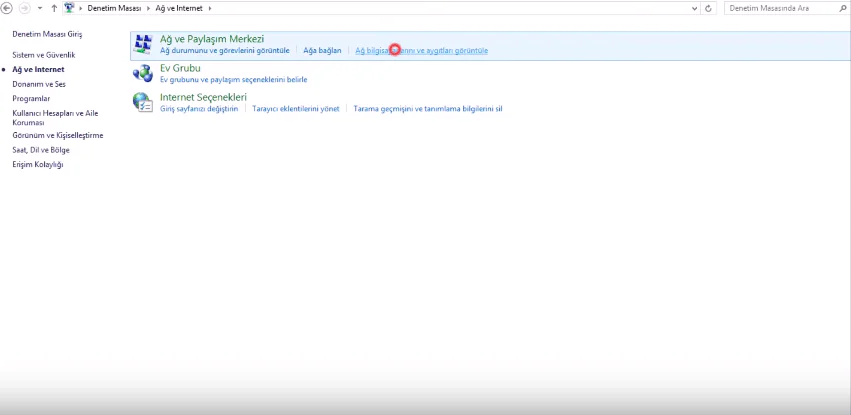Open Programlar from the sidebar
The image size is (851, 415).
(x=31, y=99)
